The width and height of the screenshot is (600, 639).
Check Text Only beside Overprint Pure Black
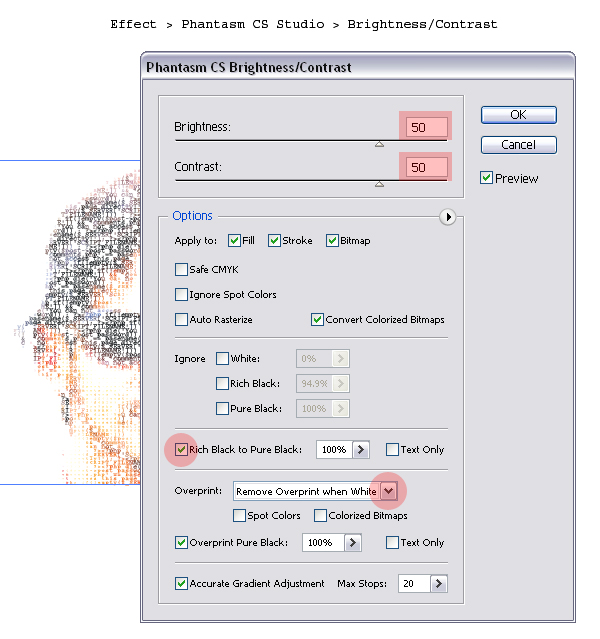click(392, 542)
